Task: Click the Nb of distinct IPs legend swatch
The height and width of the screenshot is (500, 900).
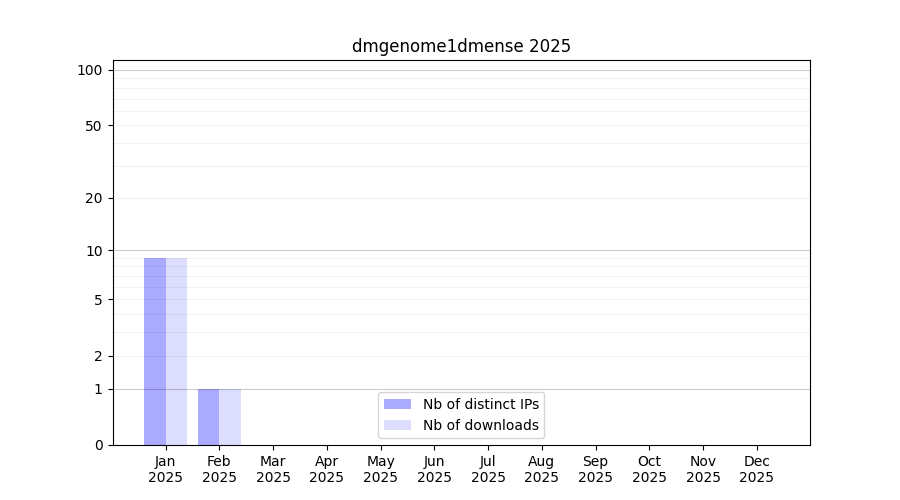Action: (x=397, y=404)
